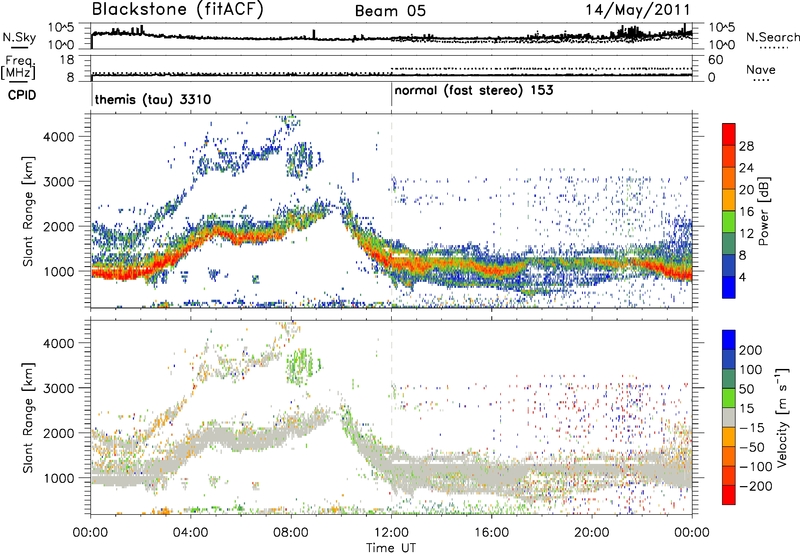Click the "18" frequency axis tick label
Screen dimensions: 800x554
click(x=67, y=60)
